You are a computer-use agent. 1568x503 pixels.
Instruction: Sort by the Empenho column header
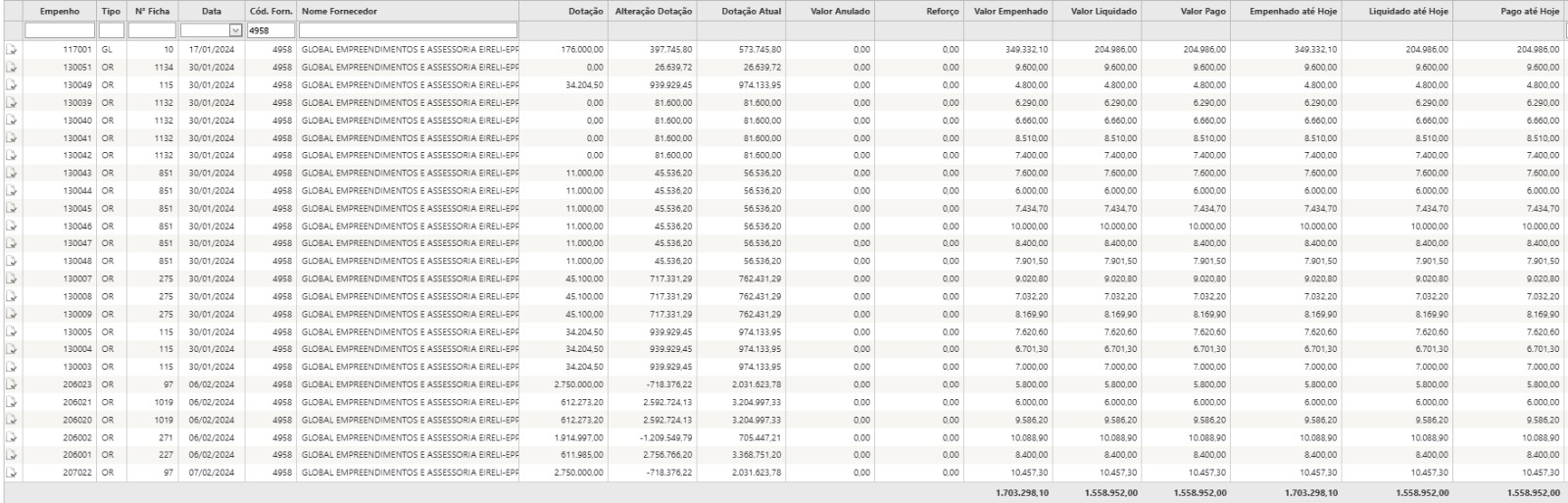point(60,11)
